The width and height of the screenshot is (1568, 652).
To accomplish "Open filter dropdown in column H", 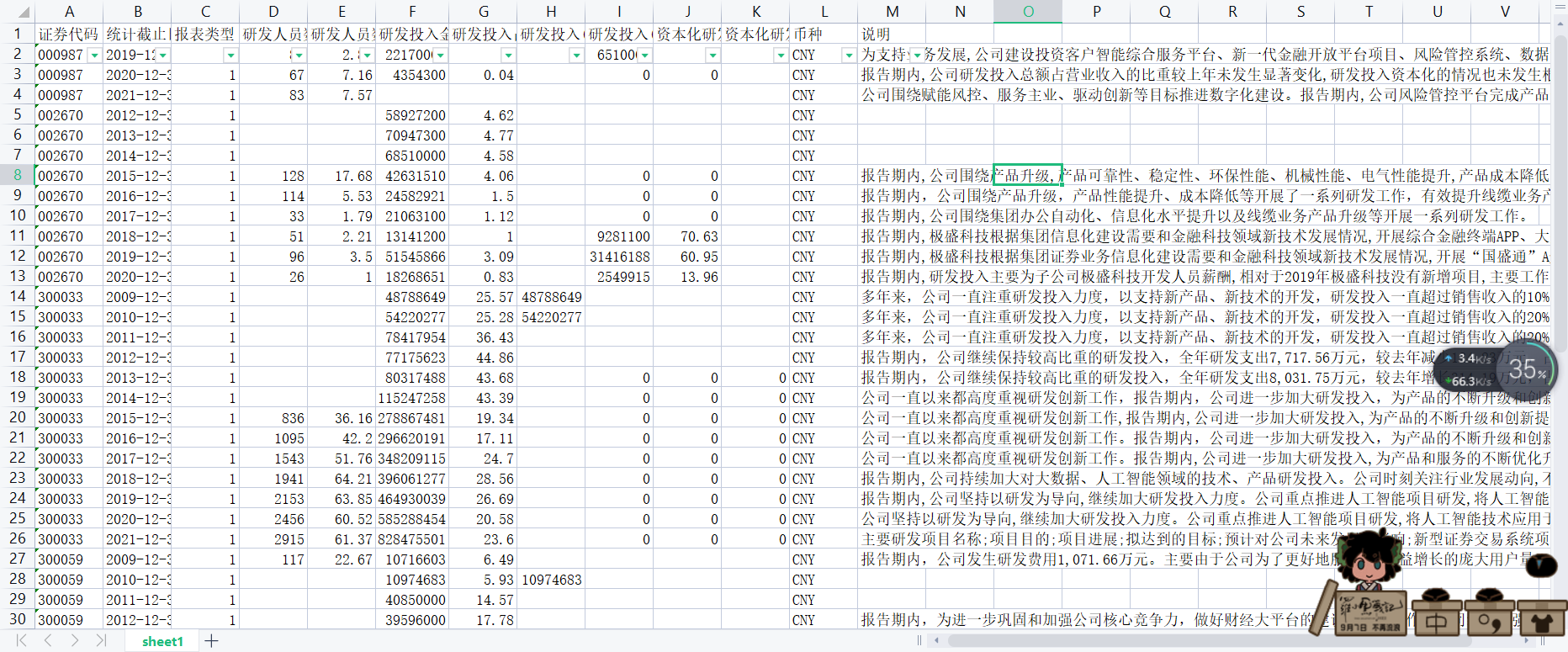I will (x=576, y=55).
